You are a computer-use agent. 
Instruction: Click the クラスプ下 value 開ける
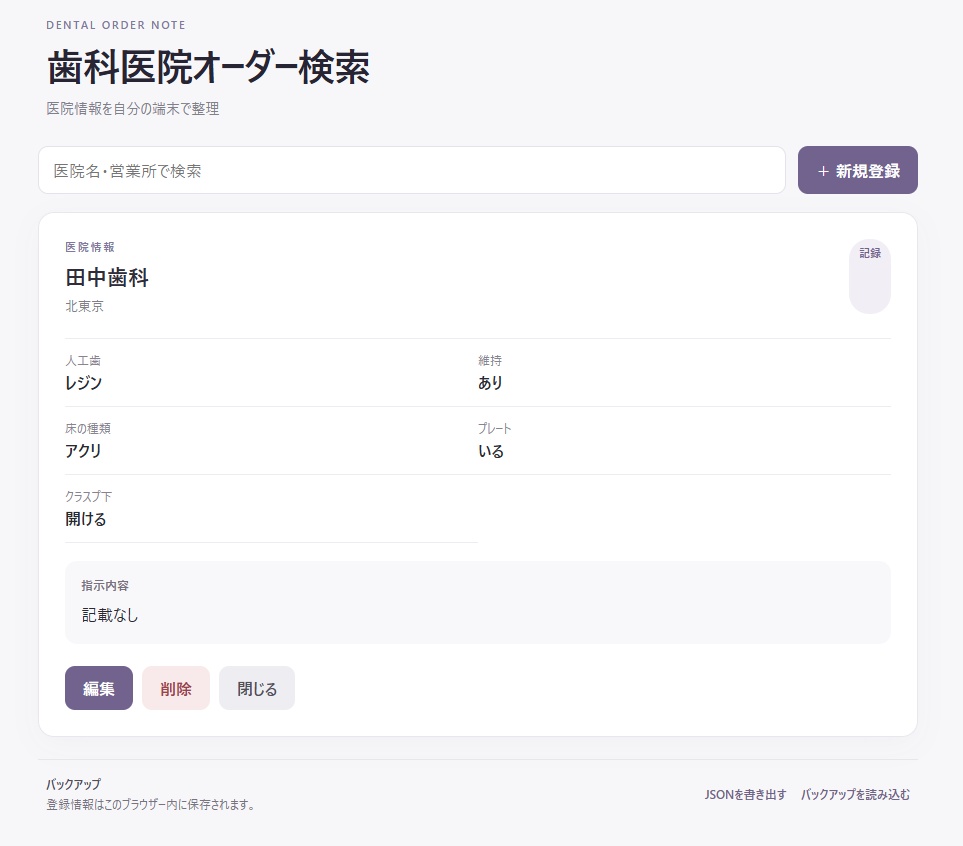coord(86,519)
